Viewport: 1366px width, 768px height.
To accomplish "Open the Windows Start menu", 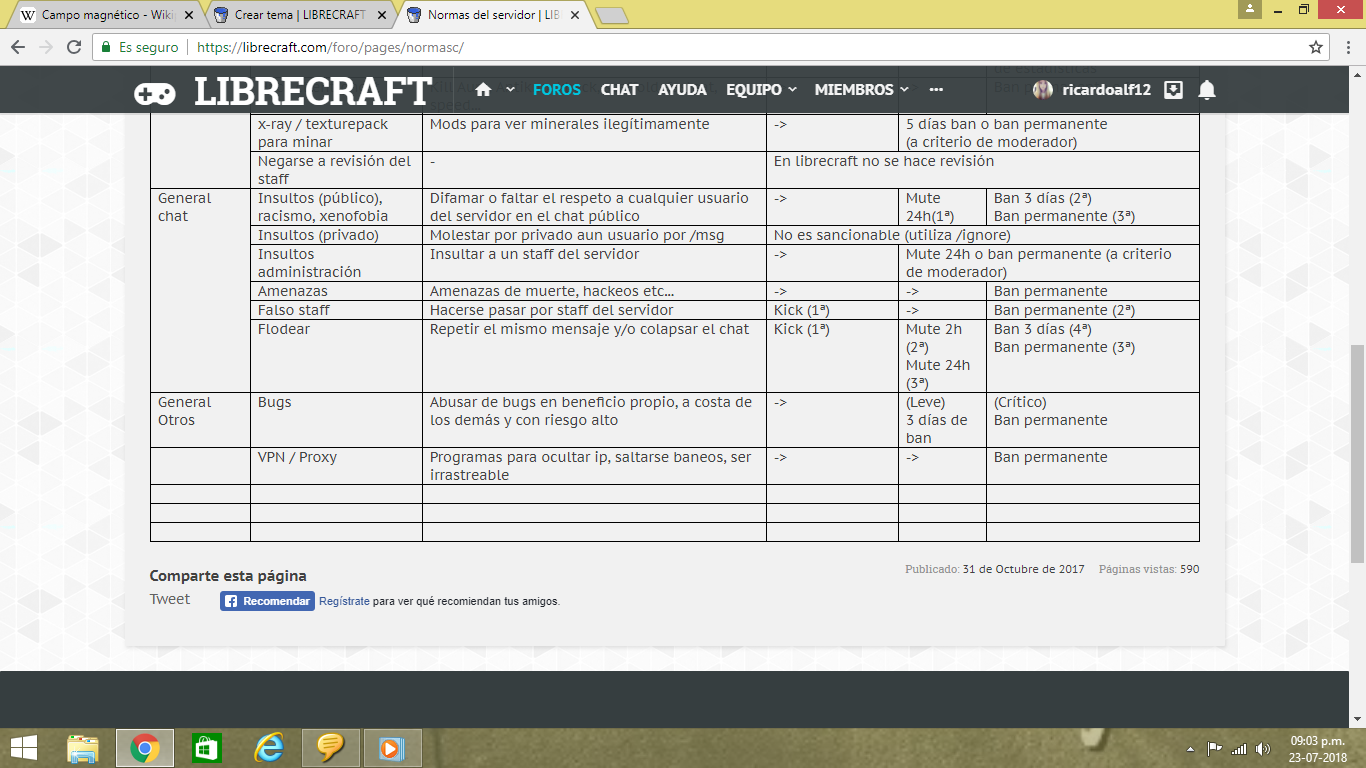I will click(x=24, y=748).
